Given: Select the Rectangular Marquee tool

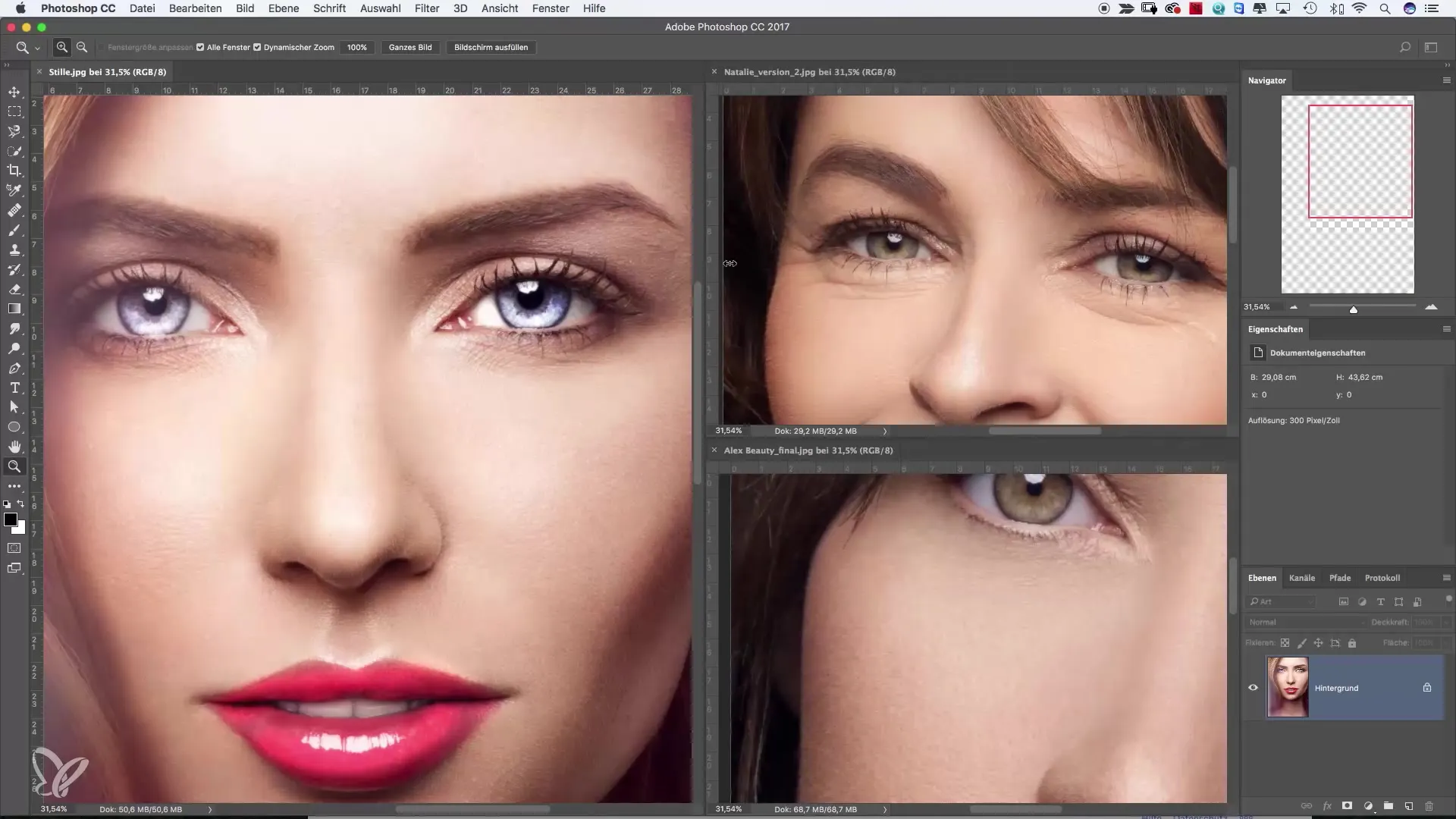Looking at the screenshot, I should 14,111.
